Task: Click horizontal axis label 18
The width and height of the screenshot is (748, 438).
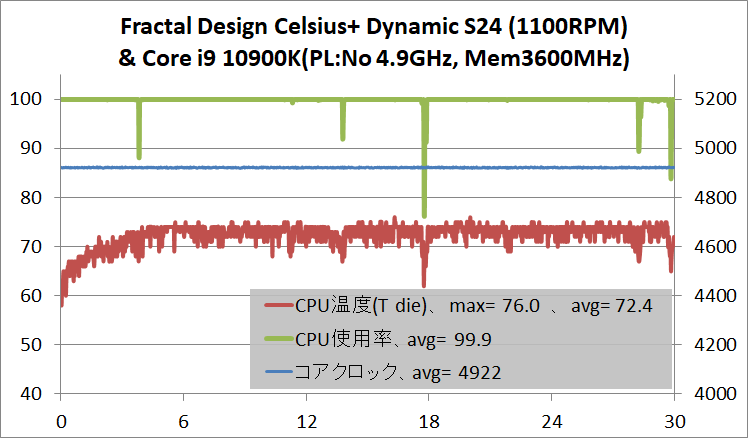Action: click(429, 422)
